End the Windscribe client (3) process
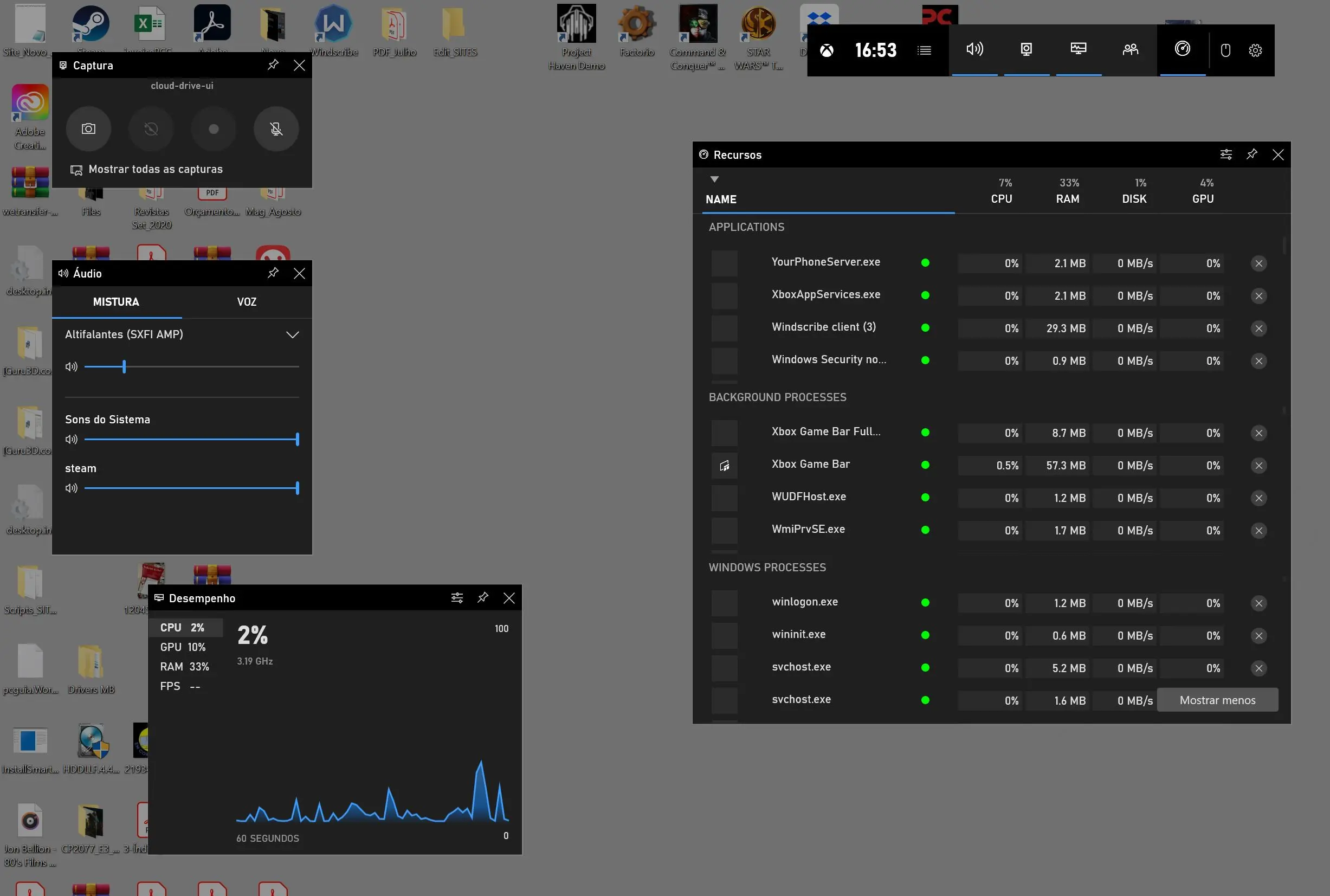This screenshot has height=896, width=1330. tap(1258, 328)
